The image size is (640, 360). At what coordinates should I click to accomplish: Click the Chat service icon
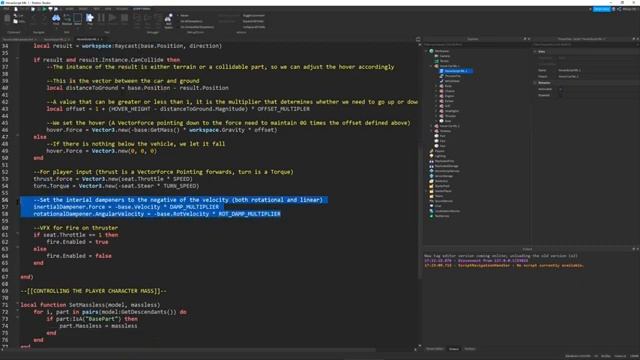click(x=431, y=206)
